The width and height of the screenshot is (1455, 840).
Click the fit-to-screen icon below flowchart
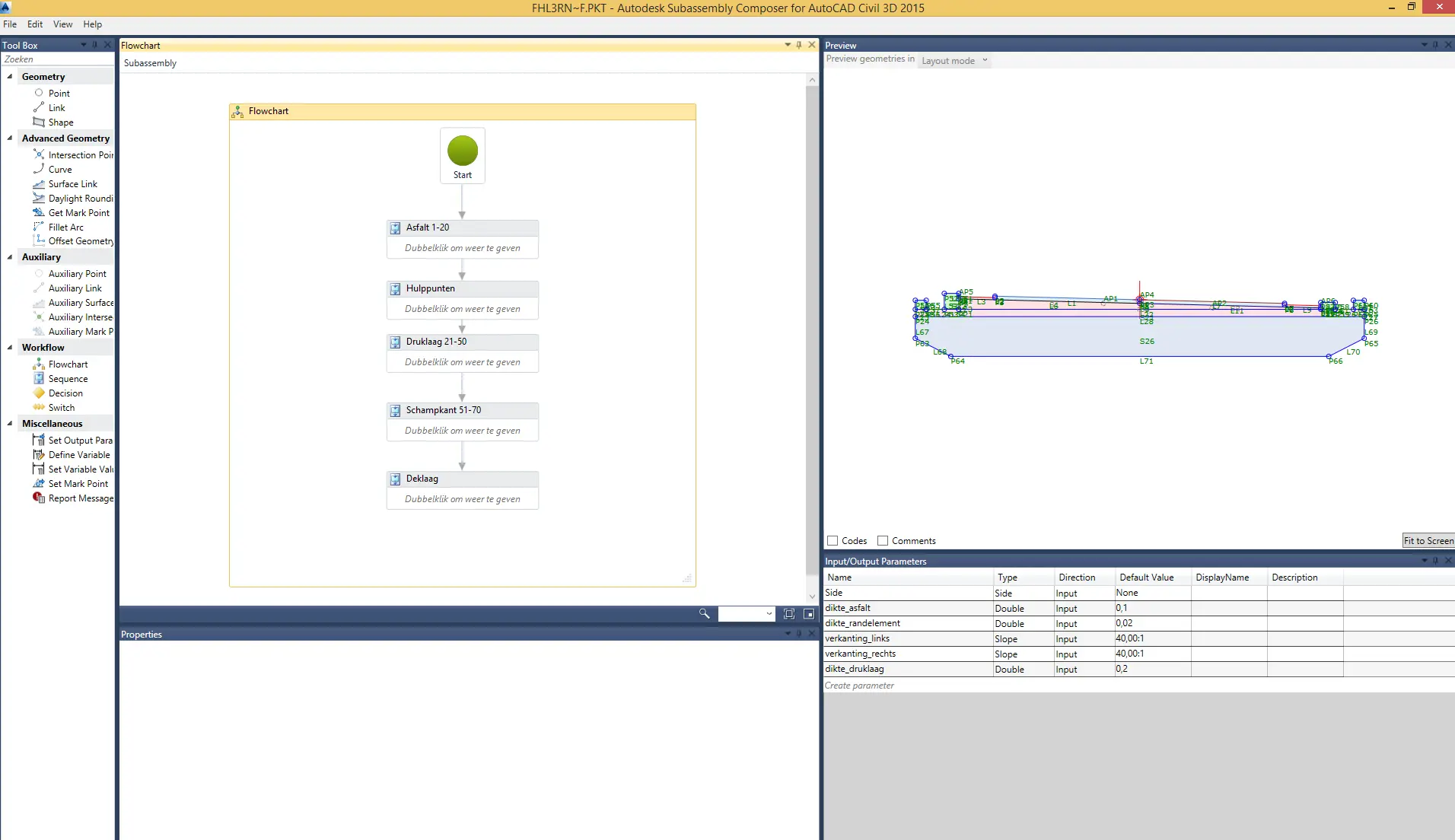[789, 613]
